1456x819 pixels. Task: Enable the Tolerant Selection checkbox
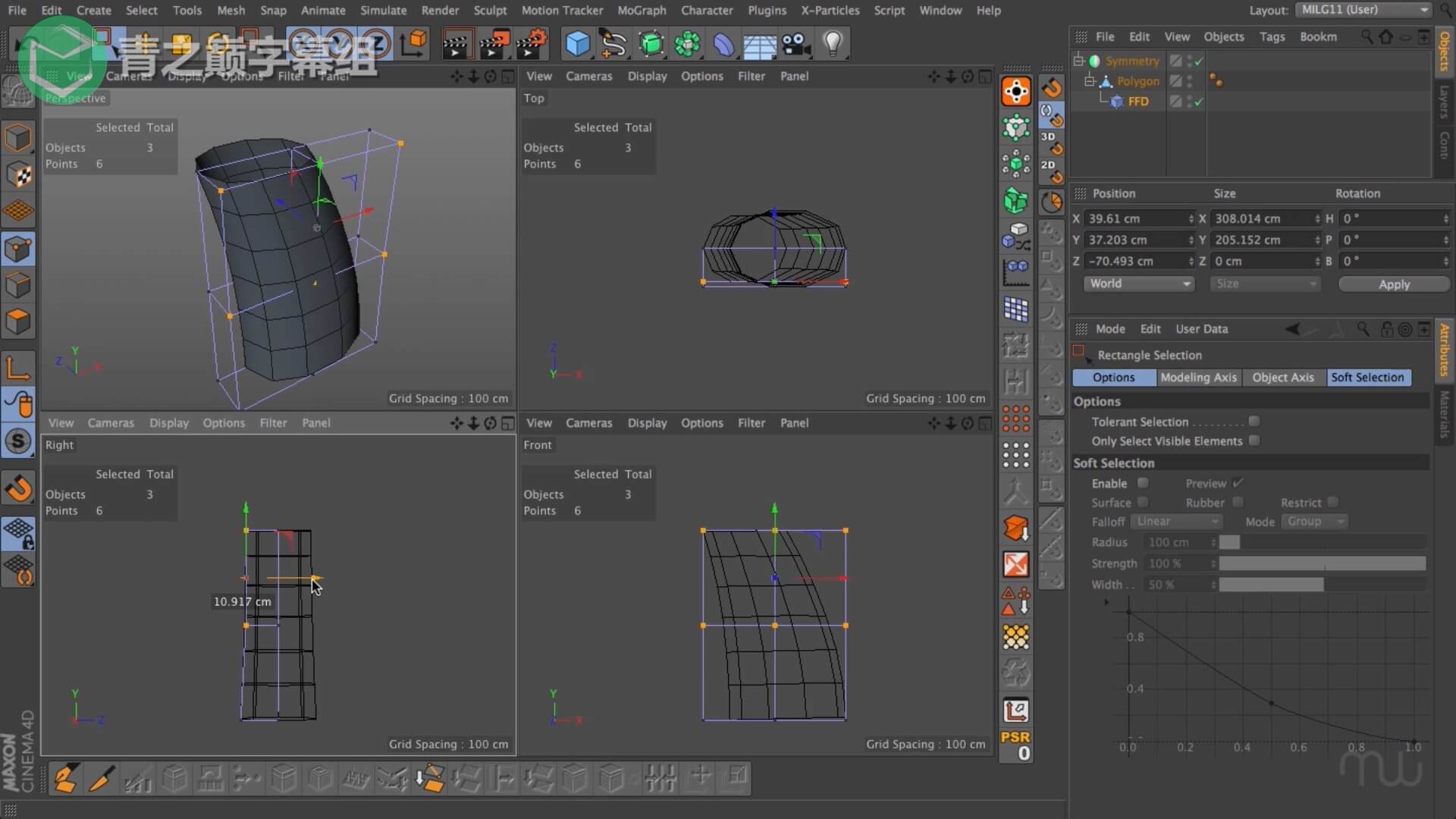point(1254,422)
